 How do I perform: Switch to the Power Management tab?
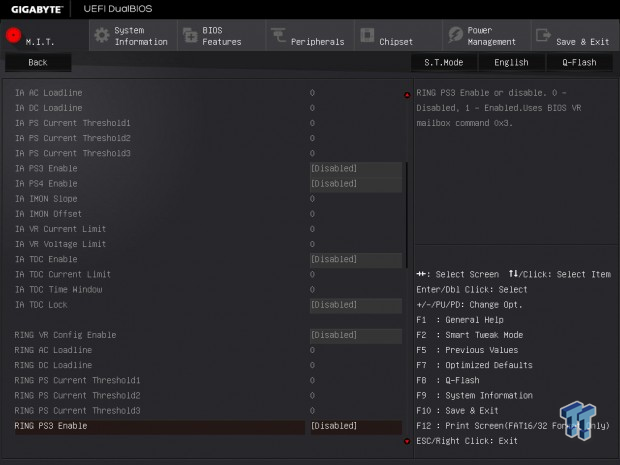click(487, 36)
